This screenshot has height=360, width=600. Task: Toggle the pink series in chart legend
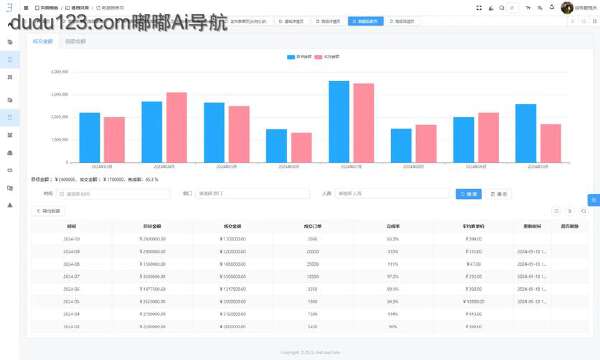pyautogui.click(x=327, y=57)
